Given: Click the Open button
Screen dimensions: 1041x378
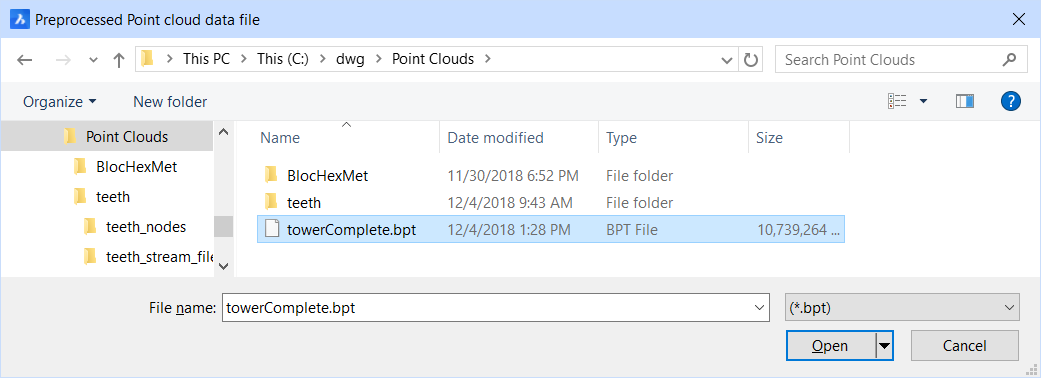Looking at the screenshot, I should [x=831, y=345].
